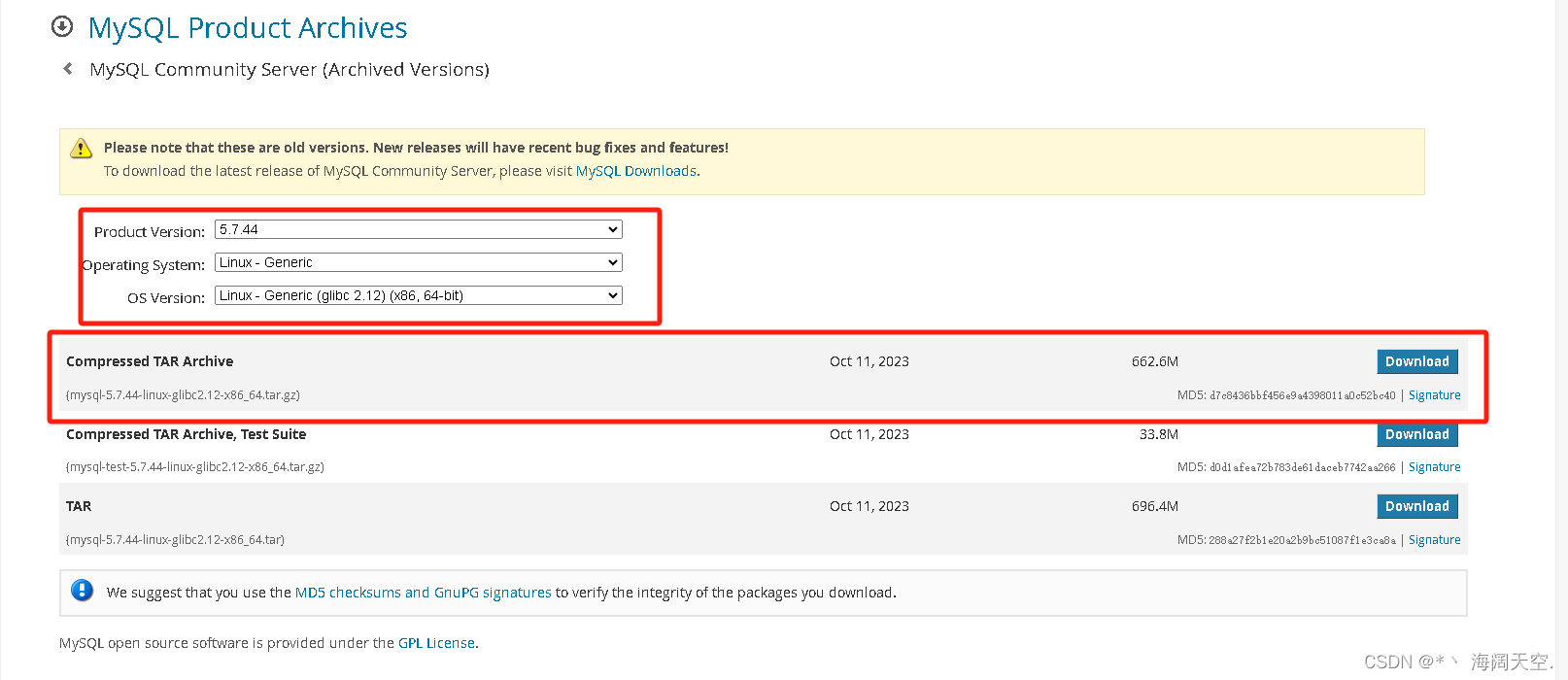Click the blue info exclamation icon

83,591
